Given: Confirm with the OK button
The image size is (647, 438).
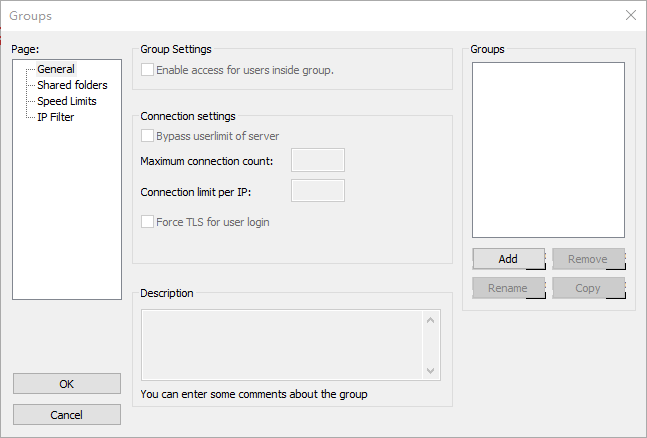Looking at the screenshot, I should click(x=67, y=384).
